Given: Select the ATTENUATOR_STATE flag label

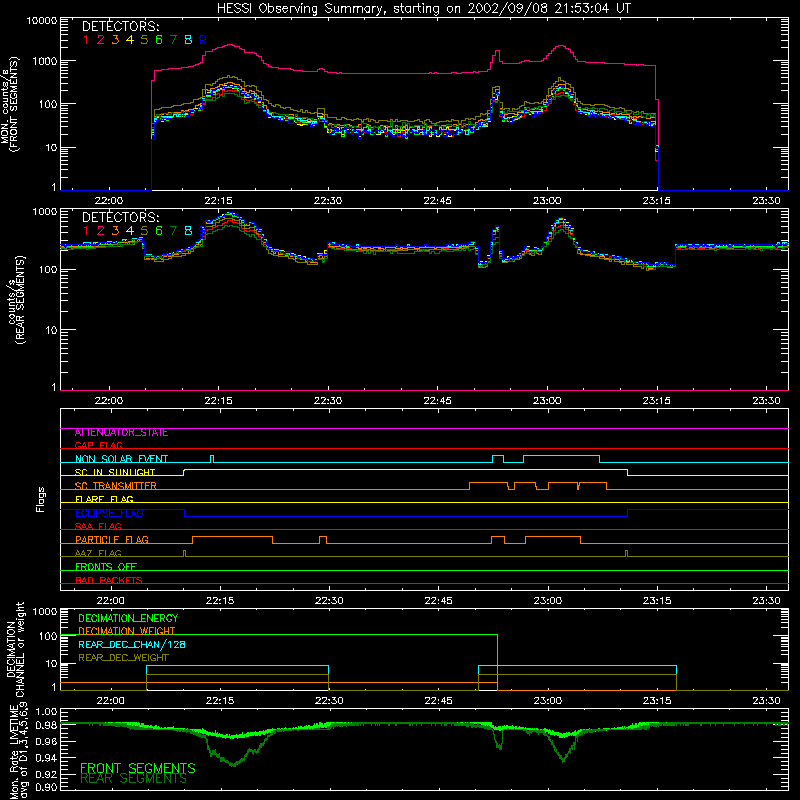Looking at the screenshot, I should click(x=121, y=433).
